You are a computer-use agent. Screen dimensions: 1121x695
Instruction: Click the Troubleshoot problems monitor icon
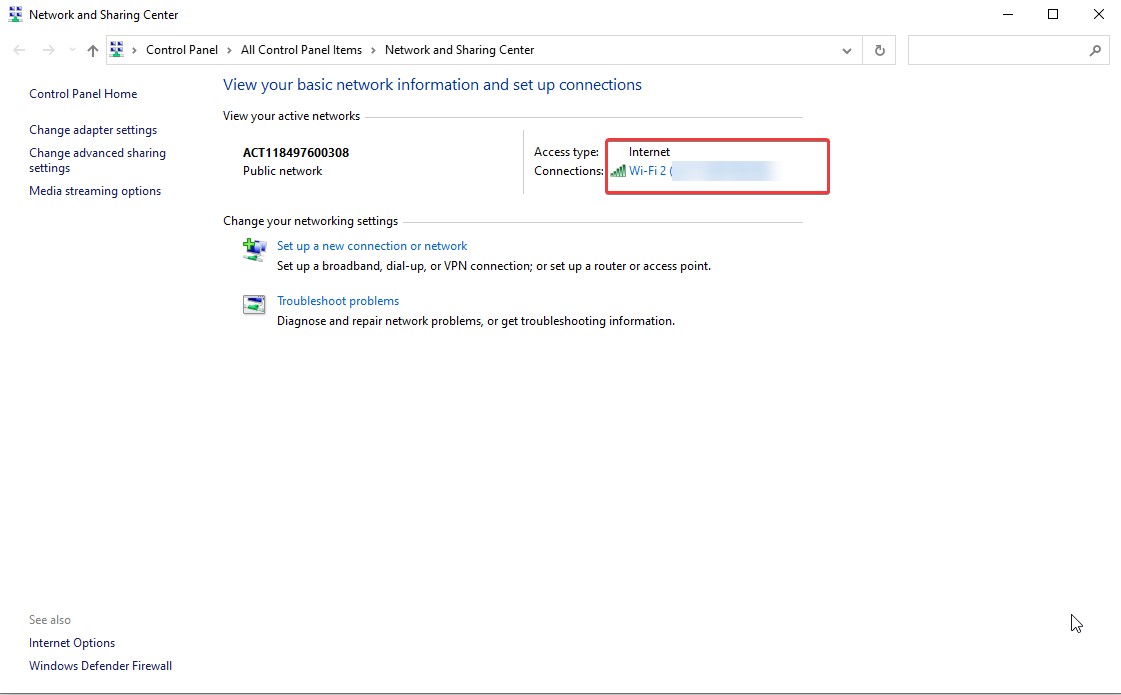[253, 304]
